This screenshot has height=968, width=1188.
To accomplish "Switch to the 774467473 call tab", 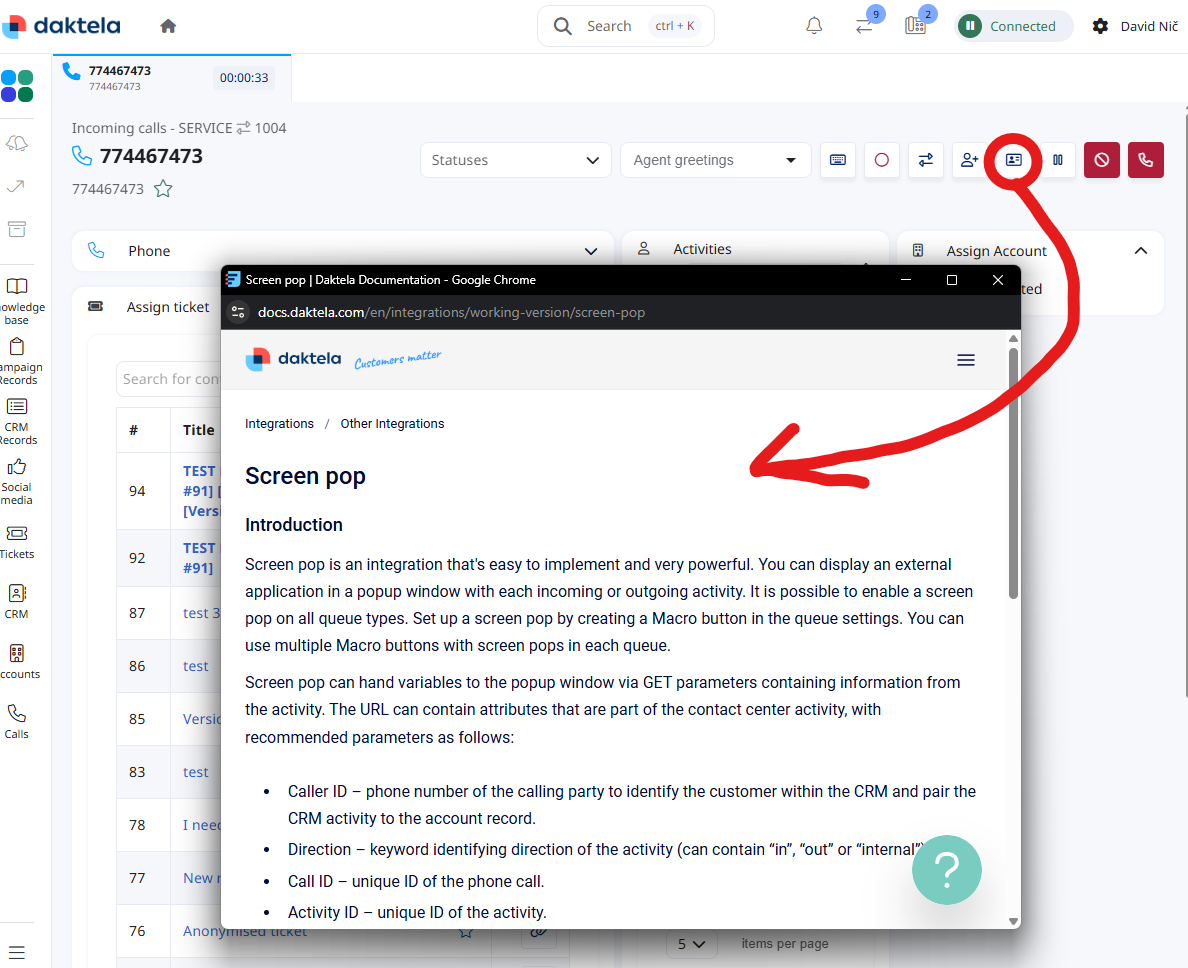I will click(170, 77).
